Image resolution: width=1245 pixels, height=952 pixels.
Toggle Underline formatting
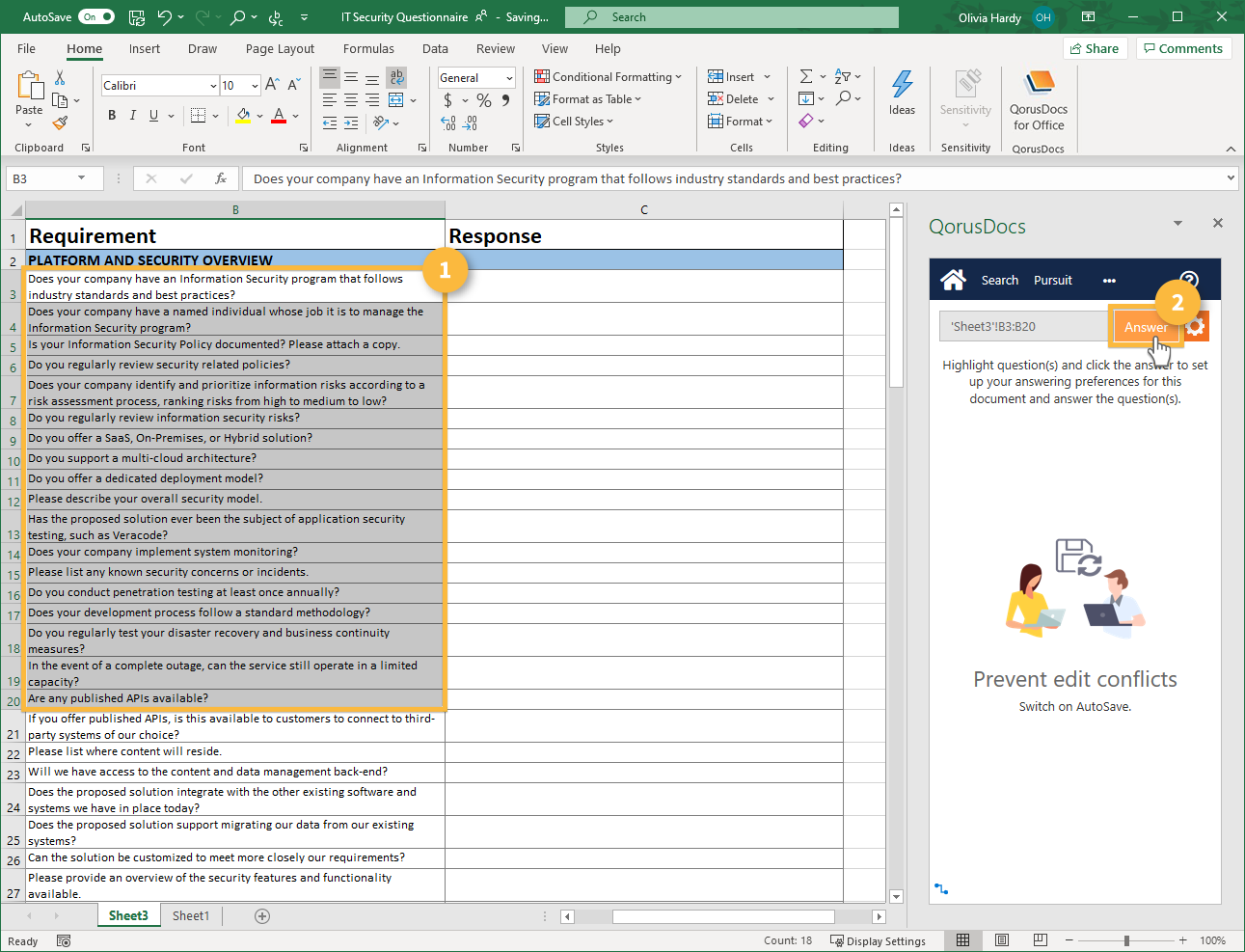pos(154,115)
